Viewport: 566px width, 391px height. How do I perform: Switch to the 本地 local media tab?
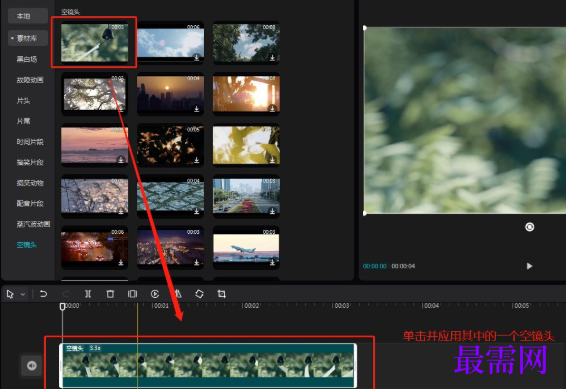tap(28, 16)
